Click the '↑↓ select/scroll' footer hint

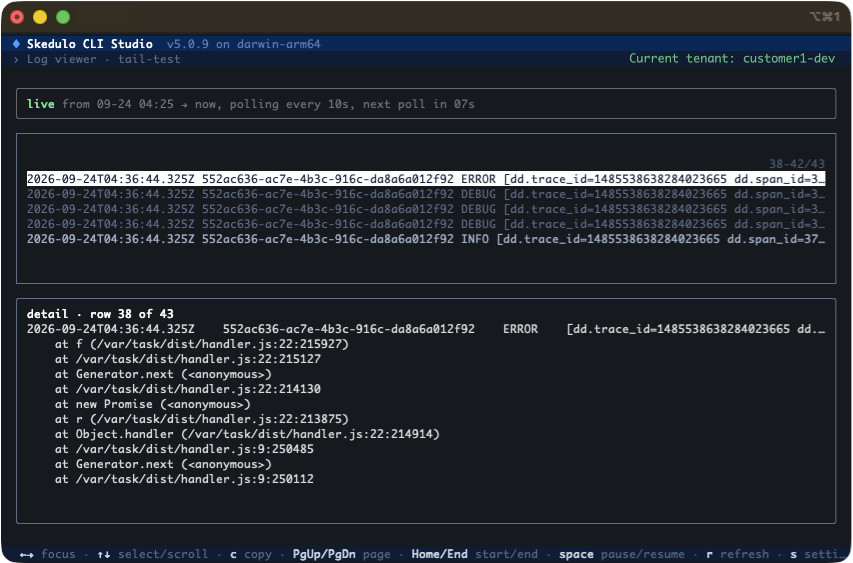coord(152,554)
